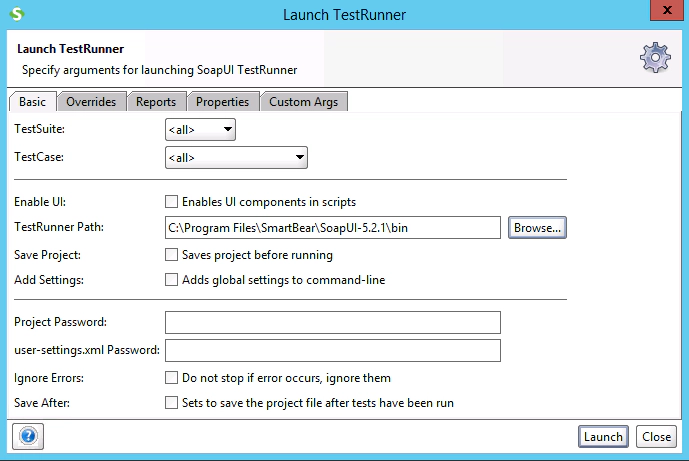Click the "Save Project:" label
689x461 pixels.
tap(47, 255)
